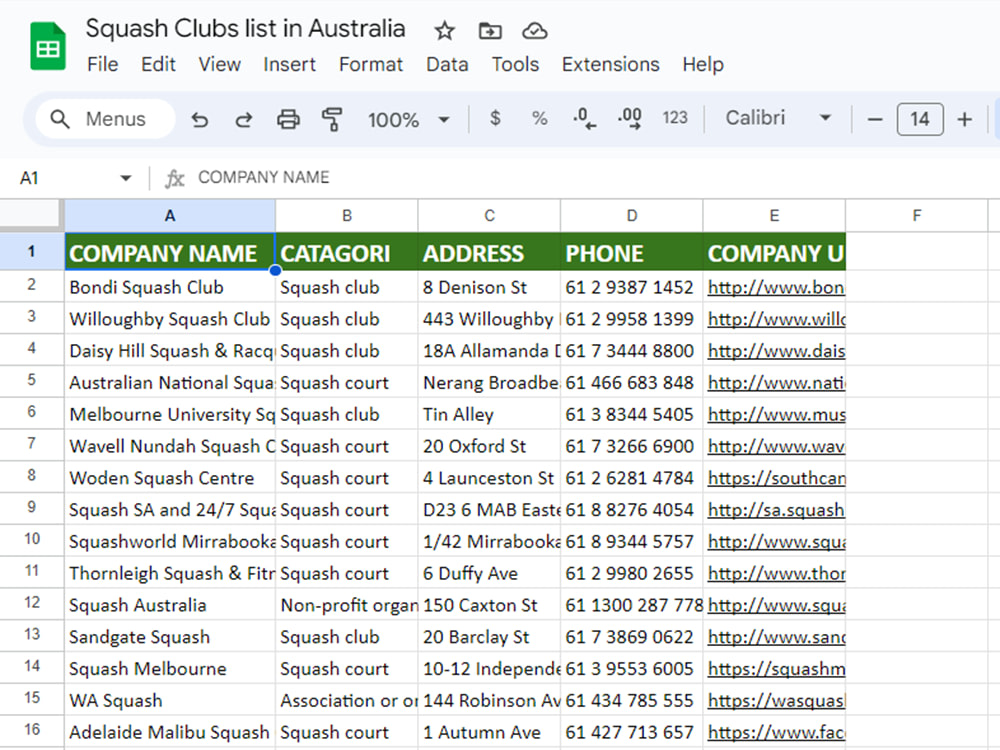Screen dimensions: 1000x750
Task: Open the wasquash link for WA Squash
Action: (x=776, y=701)
